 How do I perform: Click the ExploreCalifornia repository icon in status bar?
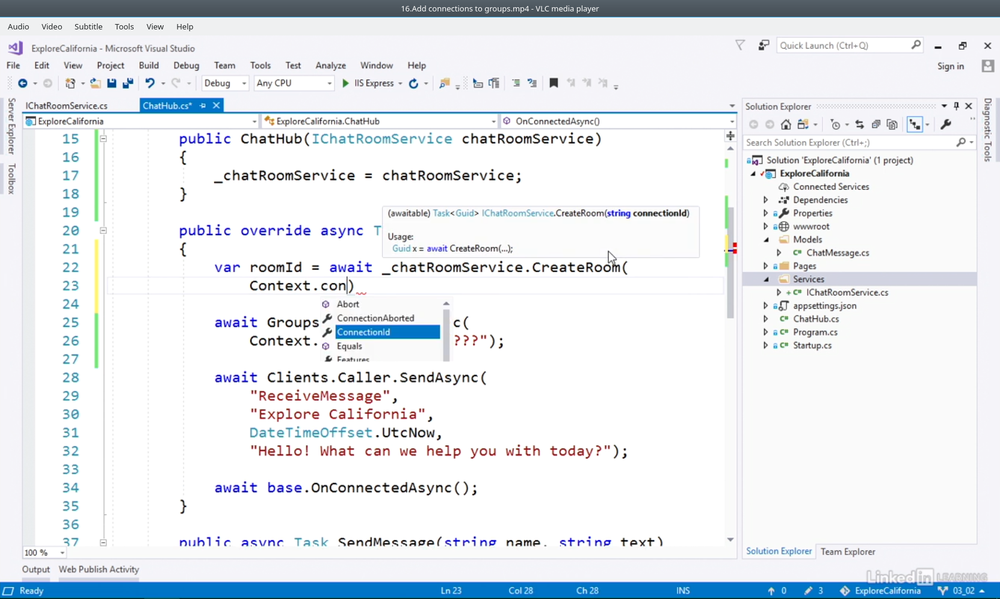[x=845, y=591]
